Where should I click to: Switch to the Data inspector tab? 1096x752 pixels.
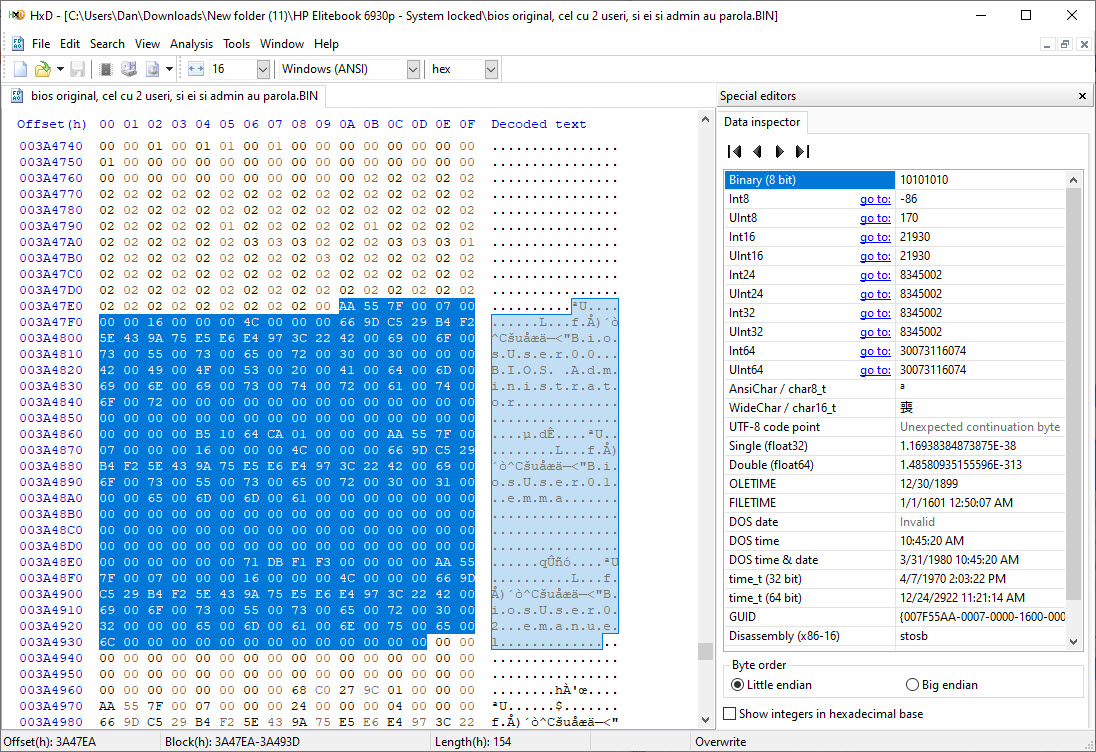762,122
